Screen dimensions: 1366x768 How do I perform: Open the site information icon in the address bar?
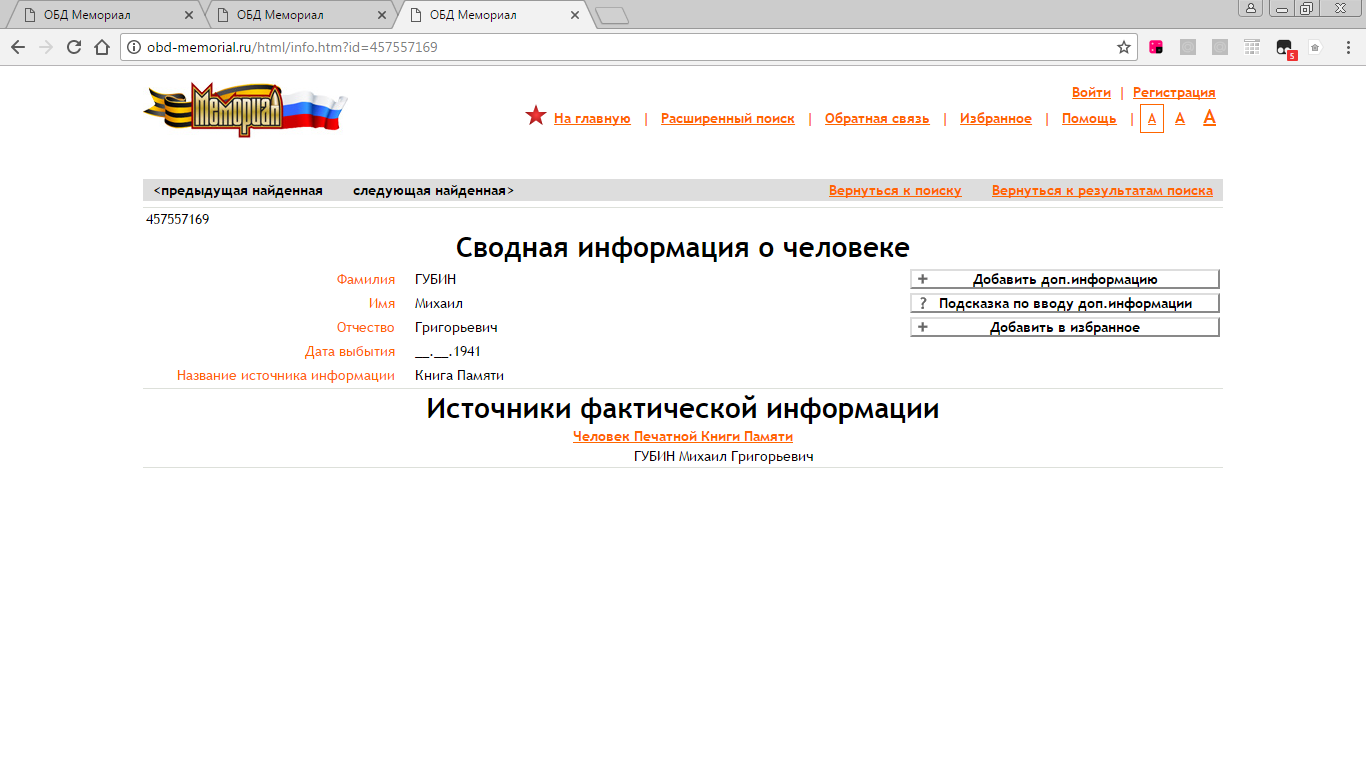[x=134, y=47]
